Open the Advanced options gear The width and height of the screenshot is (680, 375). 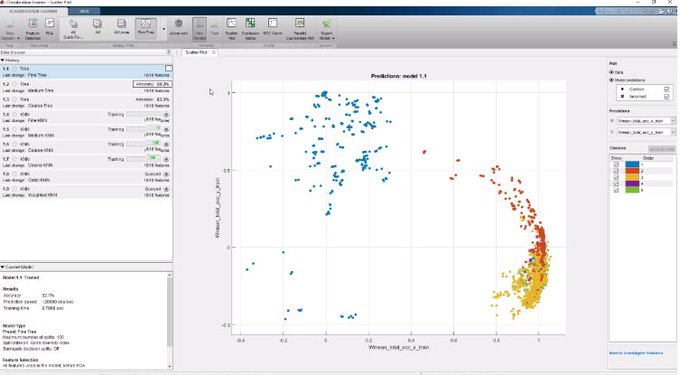(179, 27)
